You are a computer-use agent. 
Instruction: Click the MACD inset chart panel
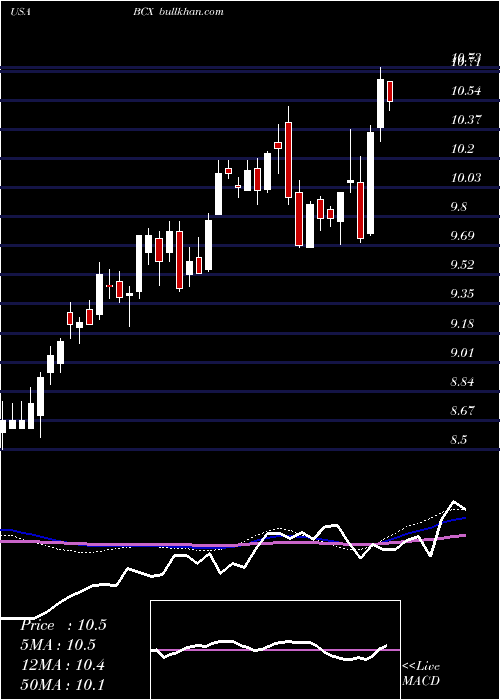275,650
